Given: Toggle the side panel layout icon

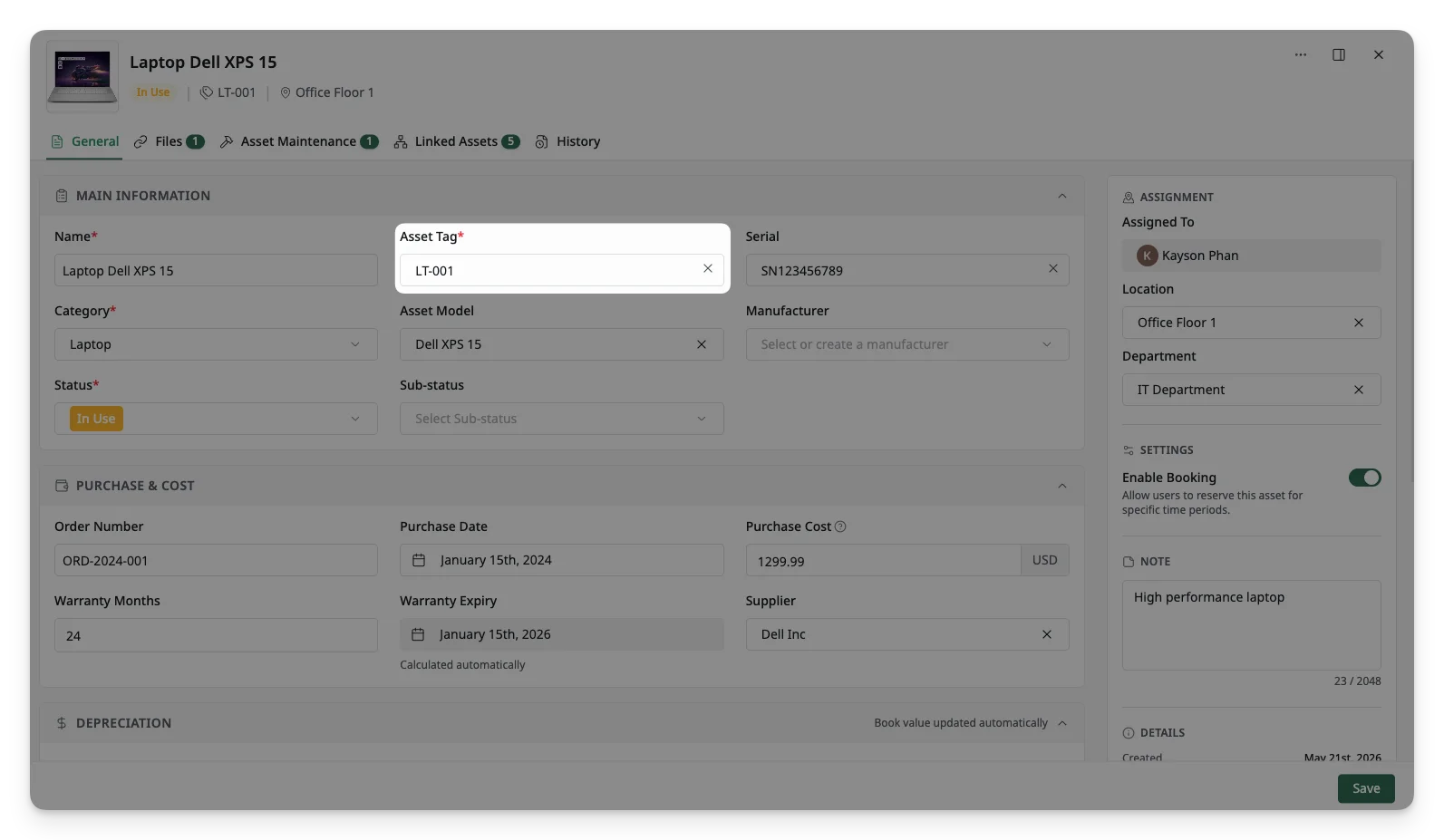Looking at the screenshot, I should coord(1338,55).
